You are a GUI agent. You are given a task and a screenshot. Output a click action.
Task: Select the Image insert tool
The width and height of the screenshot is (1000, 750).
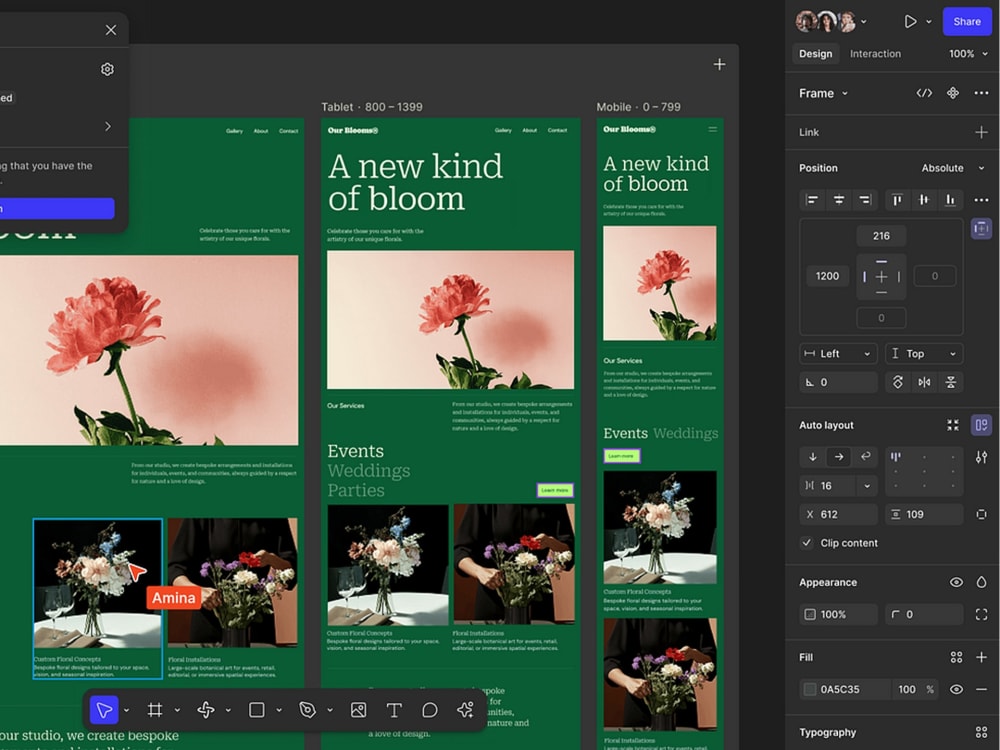pos(358,710)
